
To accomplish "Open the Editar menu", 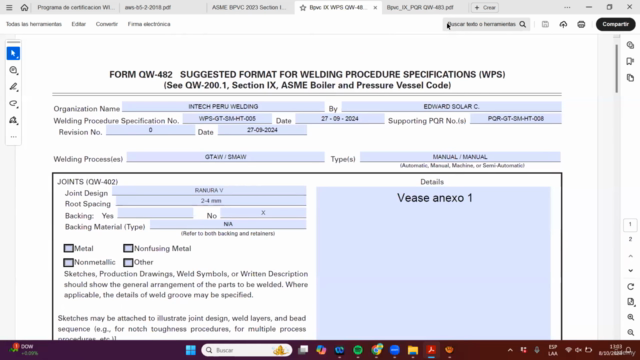I will (x=78, y=24).
